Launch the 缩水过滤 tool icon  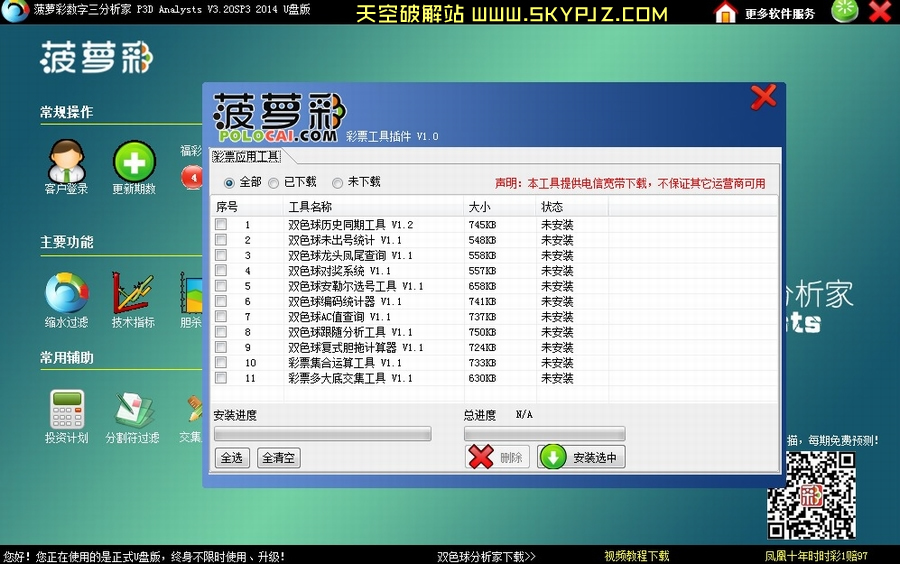[x=66, y=293]
